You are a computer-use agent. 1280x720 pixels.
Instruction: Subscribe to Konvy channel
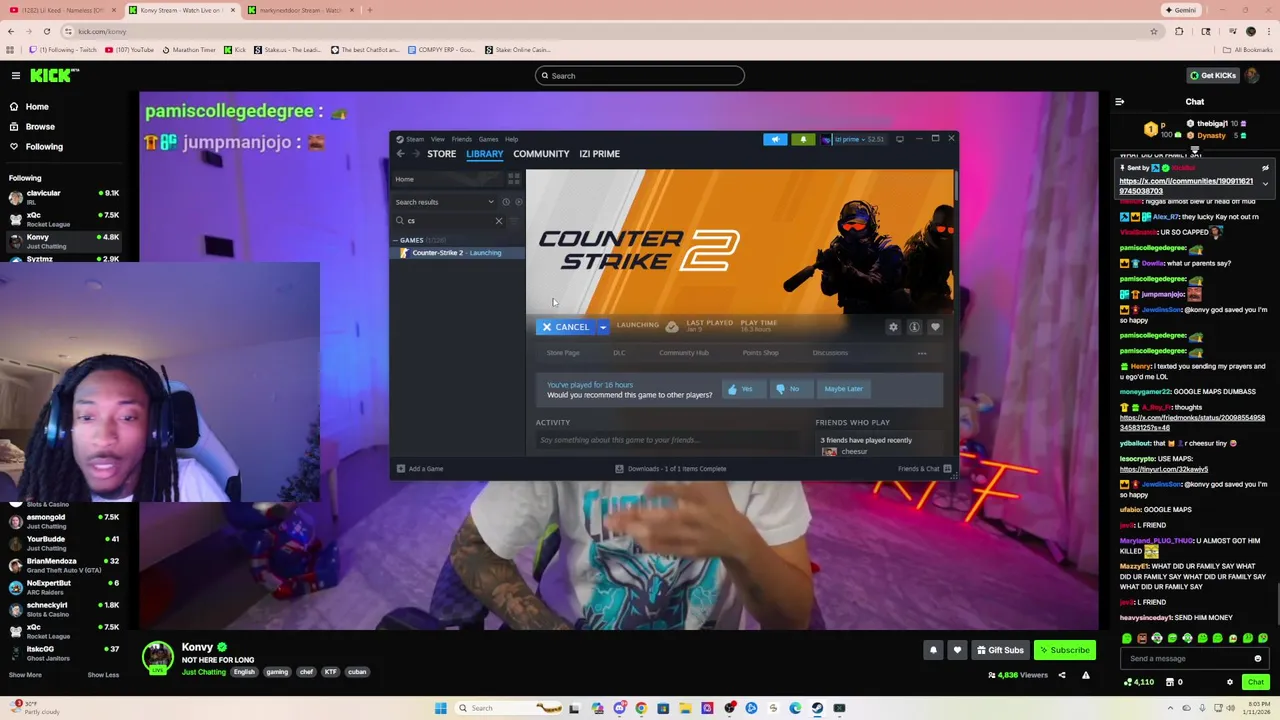click(1064, 650)
